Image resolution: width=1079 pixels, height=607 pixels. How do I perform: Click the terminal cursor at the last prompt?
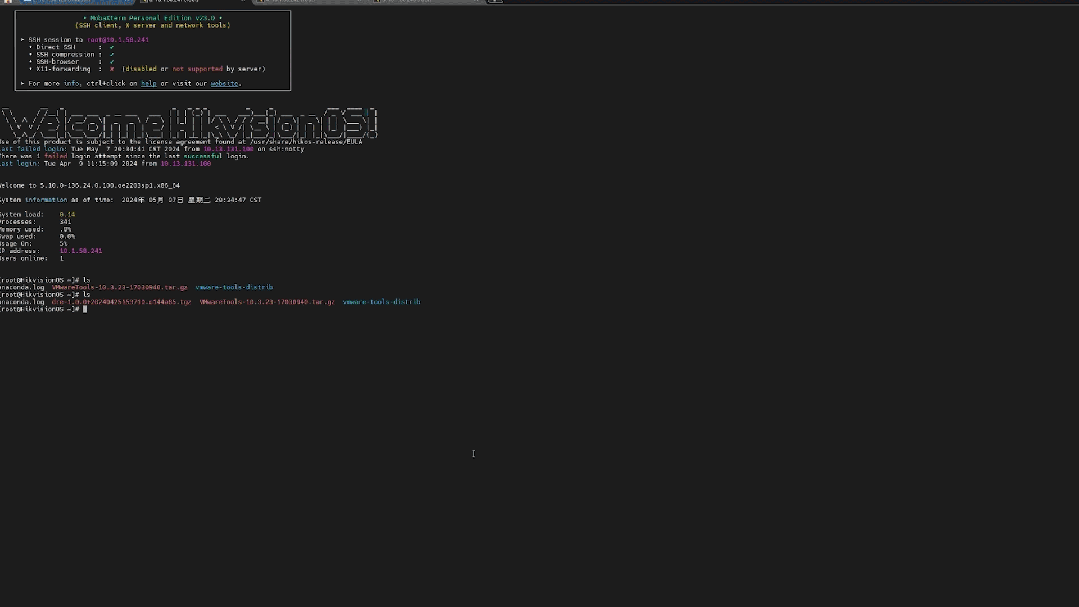(x=85, y=309)
